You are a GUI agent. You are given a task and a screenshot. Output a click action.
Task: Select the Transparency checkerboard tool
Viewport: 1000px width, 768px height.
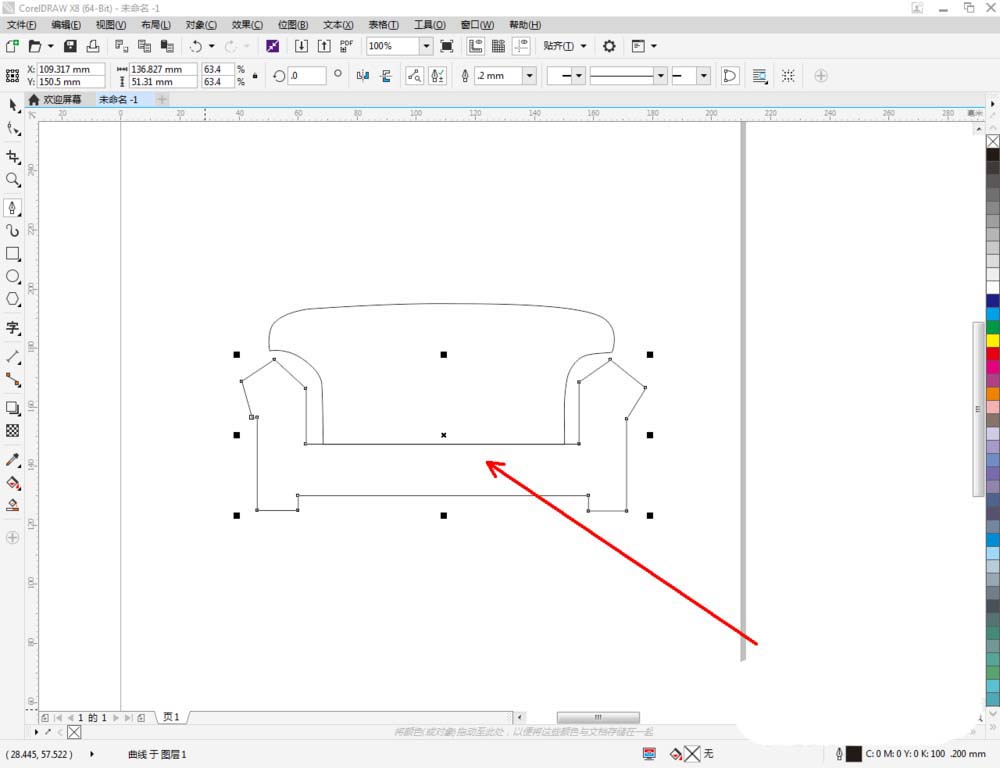[13, 430]
